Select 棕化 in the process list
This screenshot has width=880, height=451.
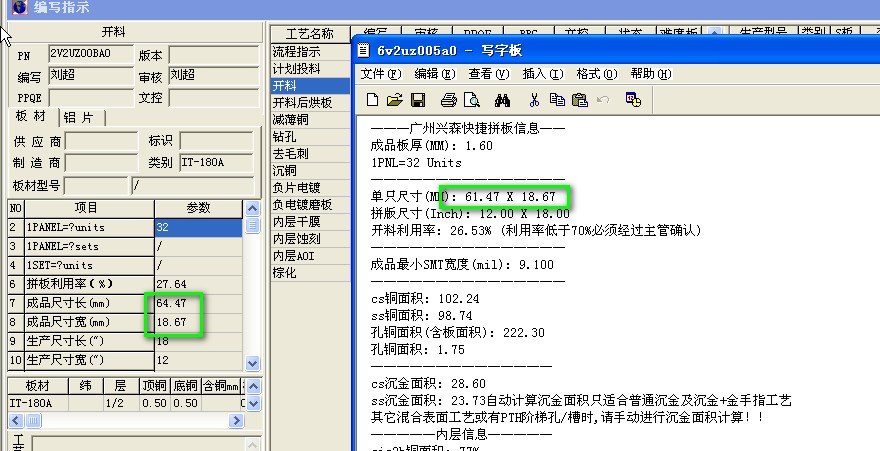pyautogui.click(x=310, y=273)
